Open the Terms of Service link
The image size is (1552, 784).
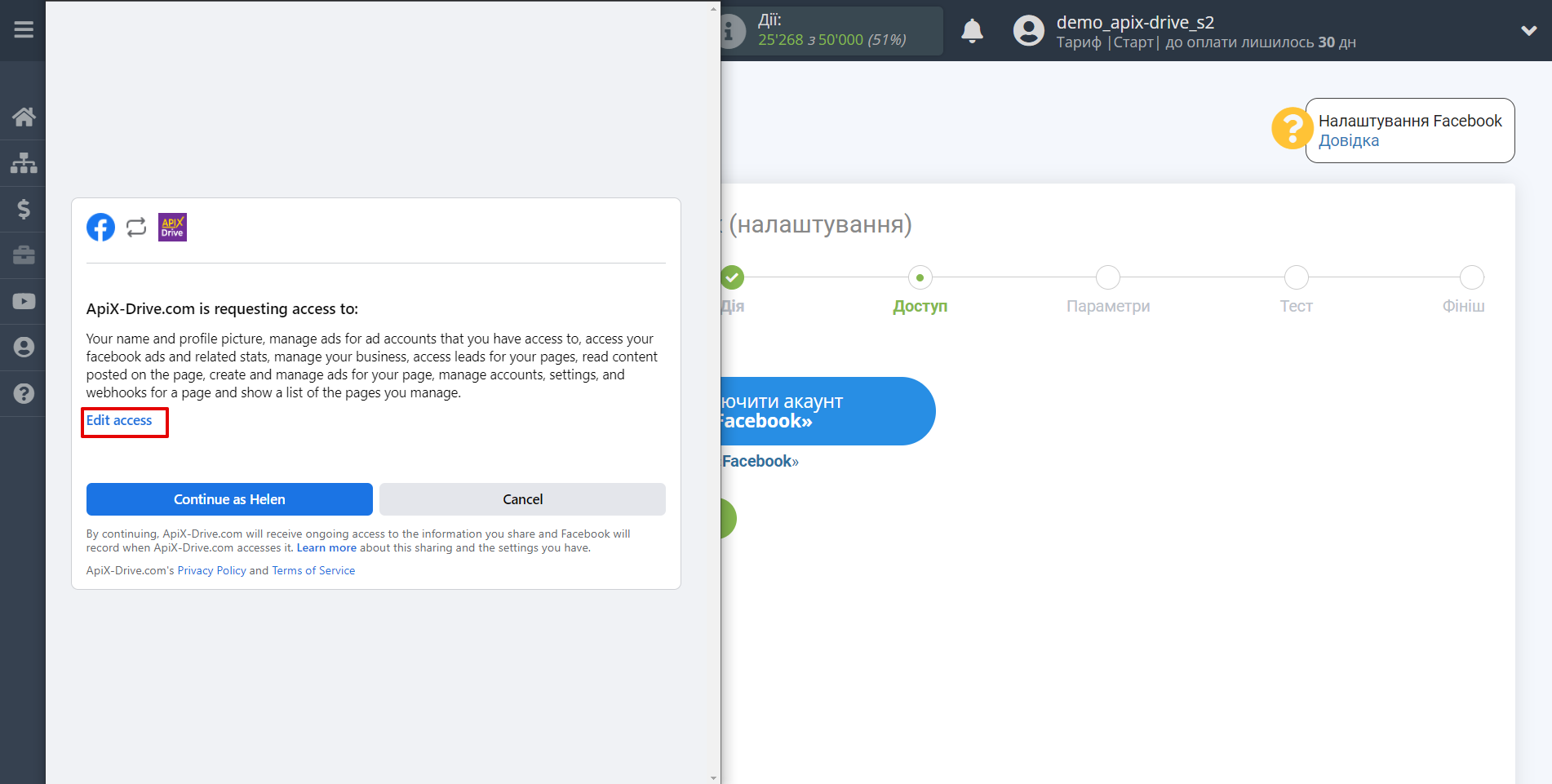click(313, 570)
